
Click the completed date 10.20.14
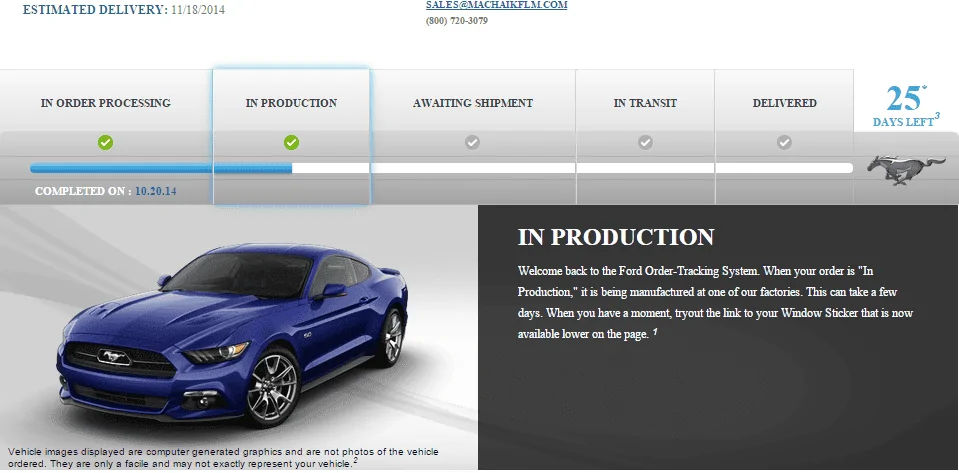point(155,191)
